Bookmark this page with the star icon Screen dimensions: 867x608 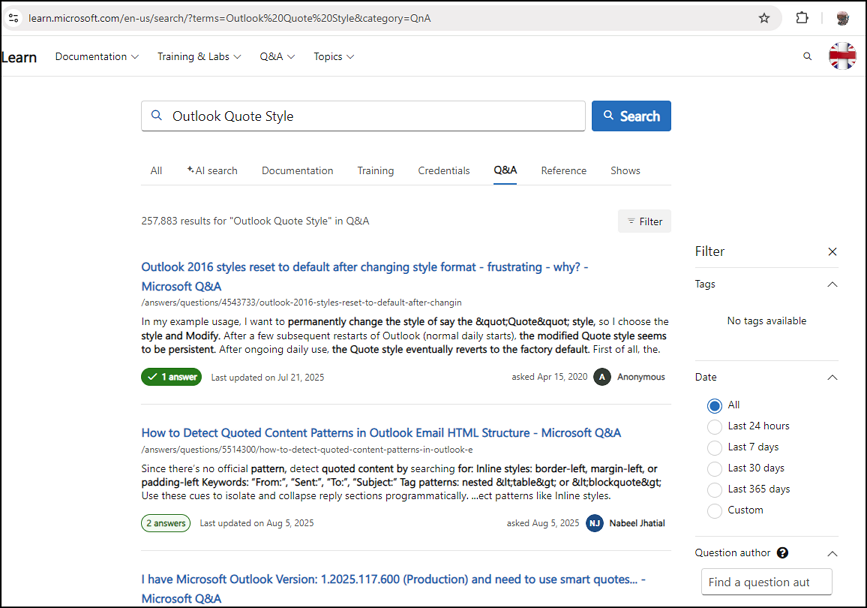pos(764,18)
